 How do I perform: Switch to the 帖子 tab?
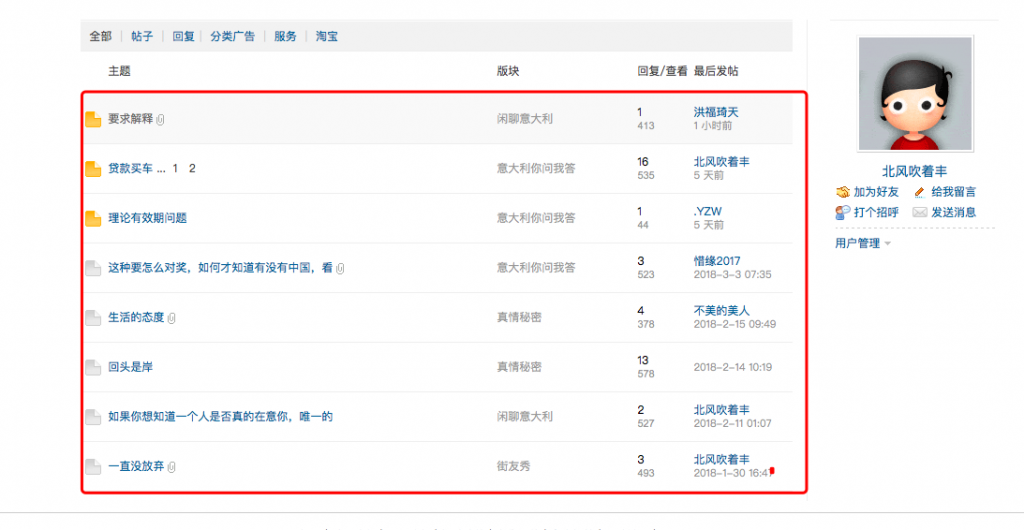point(142,37)
